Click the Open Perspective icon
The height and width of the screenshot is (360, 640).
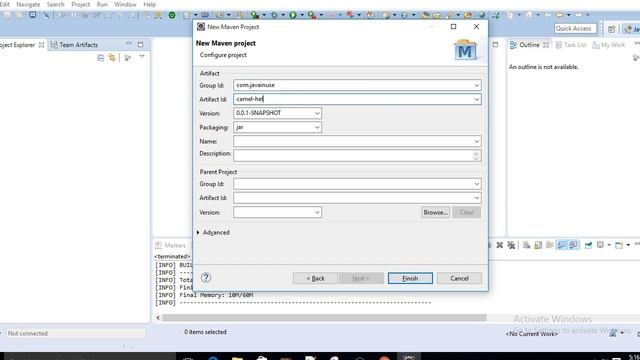611,29
